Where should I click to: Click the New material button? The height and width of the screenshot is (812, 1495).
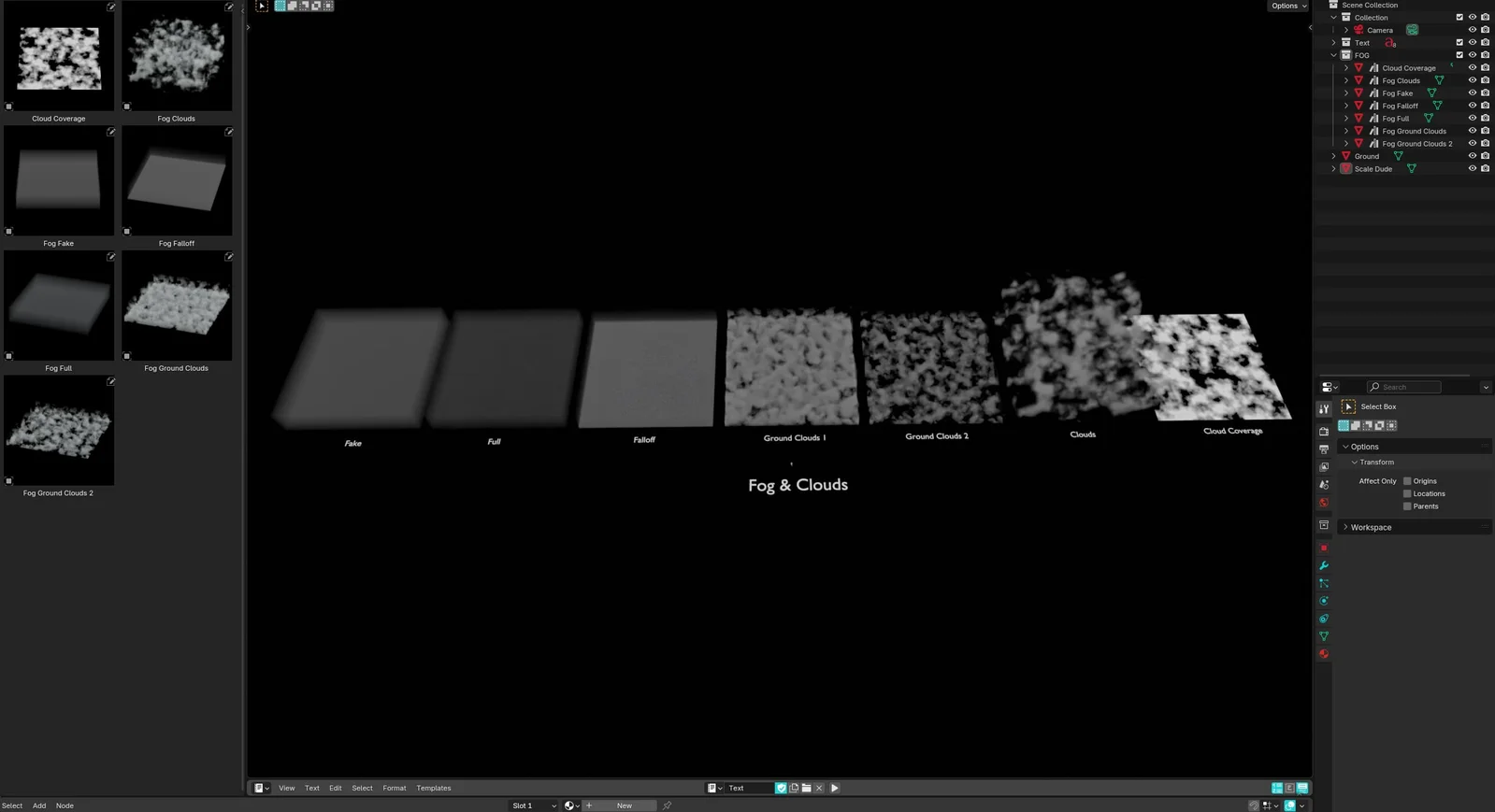click(x=624, y=805)
